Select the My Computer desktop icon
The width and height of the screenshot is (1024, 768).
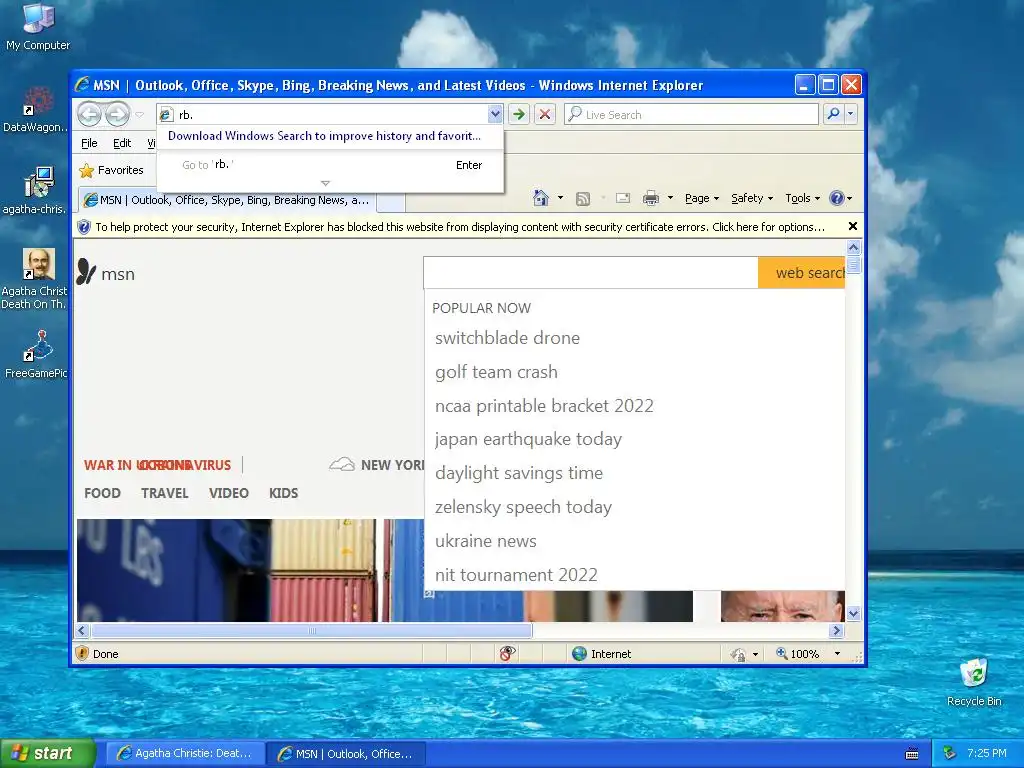click(x=38, y=27)
